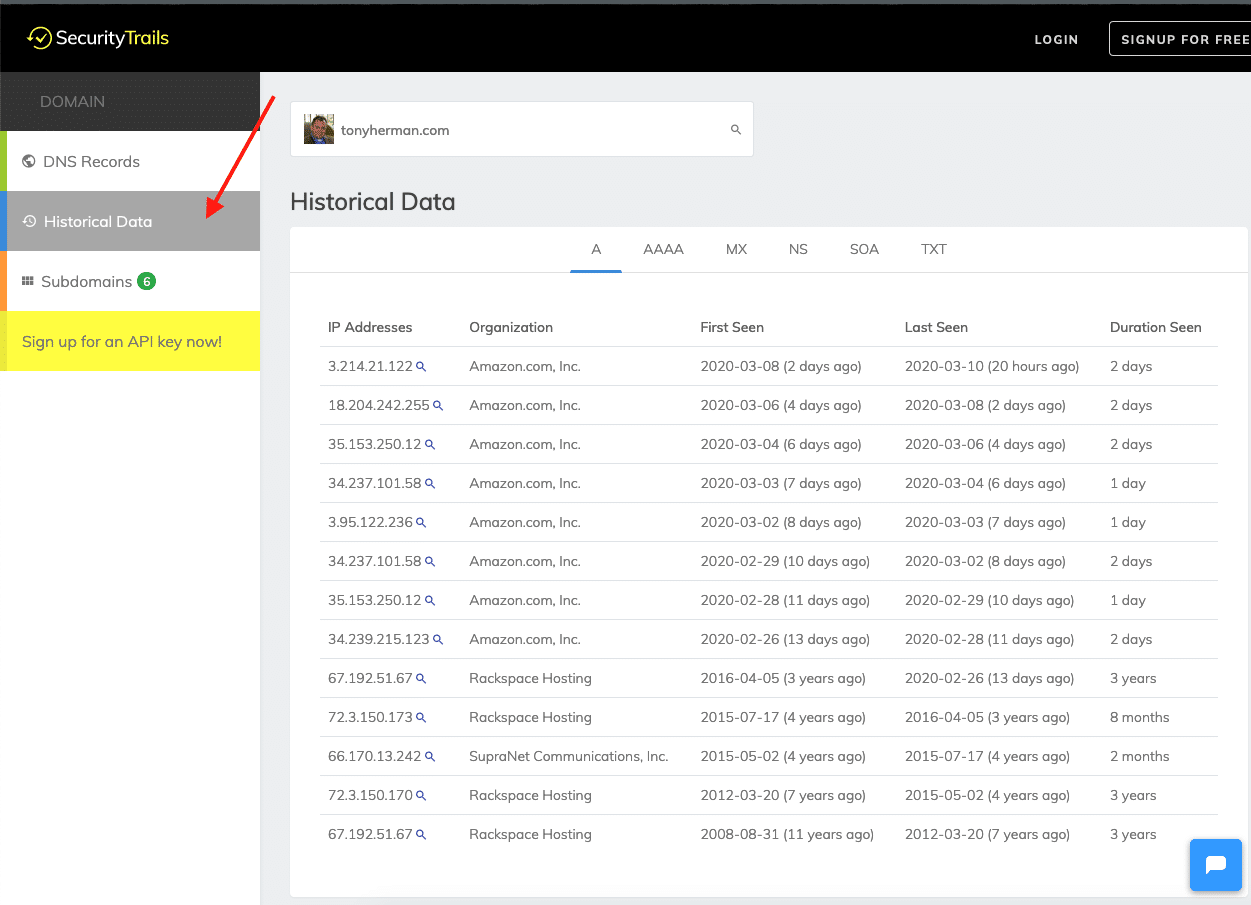This screenshot has height=905, width=1251.
Task: Click the magnifier inside the domain search bar
Action: pyautogui.click(x=735, y=129)
